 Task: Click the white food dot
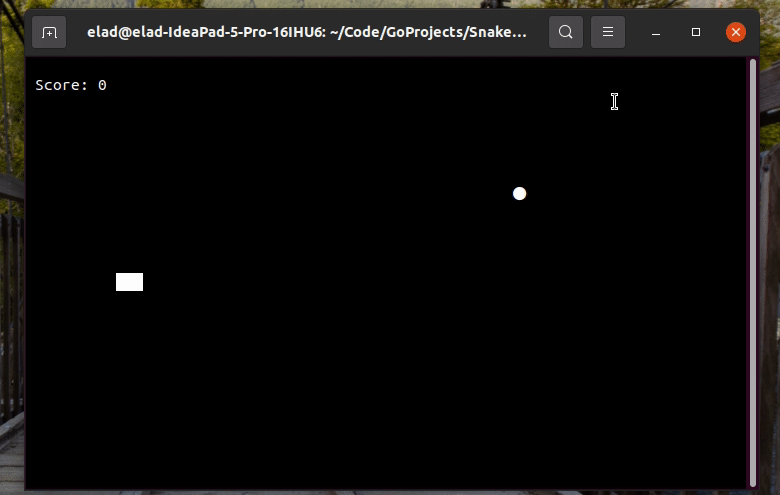pos(519,194)
